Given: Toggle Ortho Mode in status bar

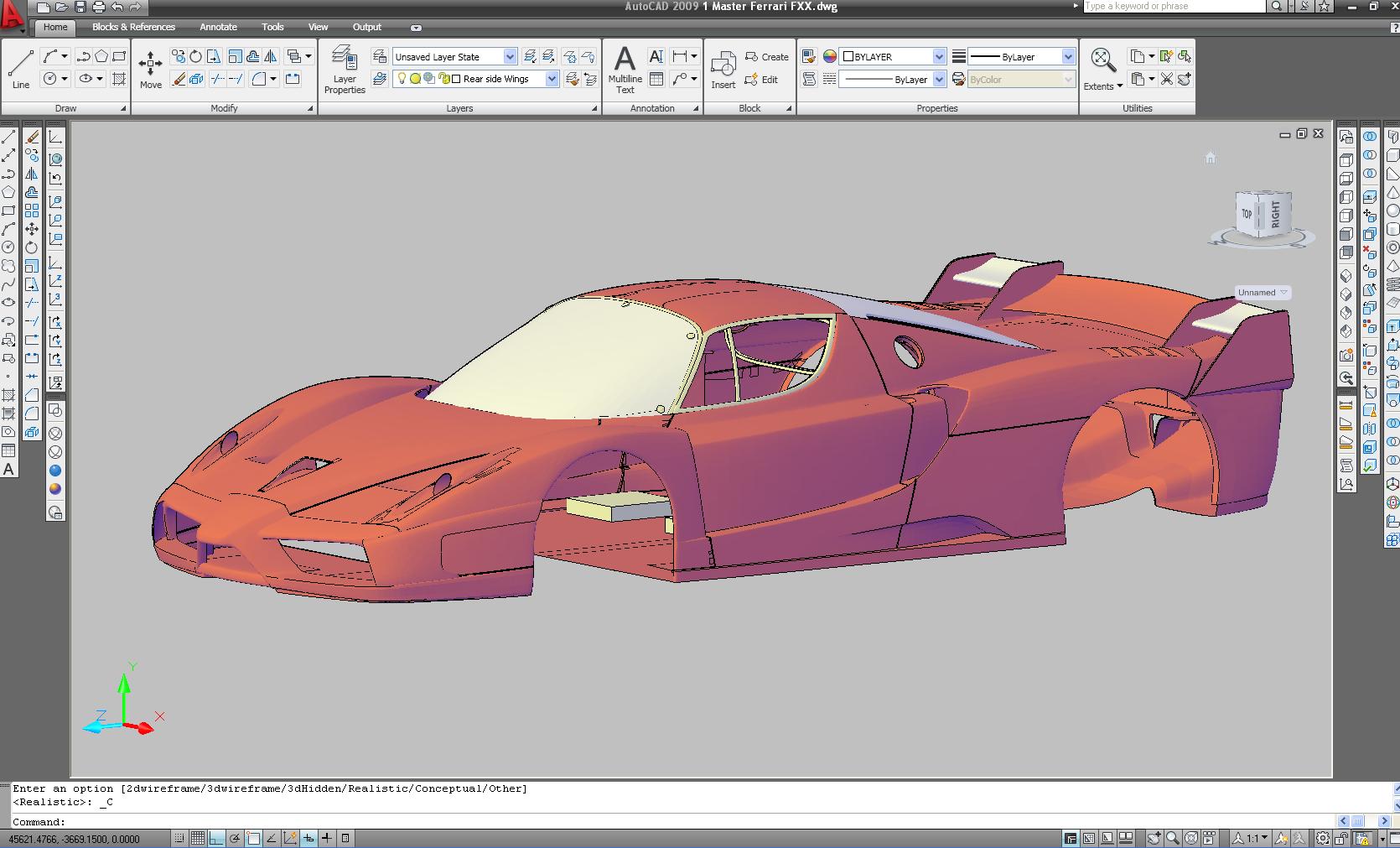Looking at the screenshot, I should 216,838.
